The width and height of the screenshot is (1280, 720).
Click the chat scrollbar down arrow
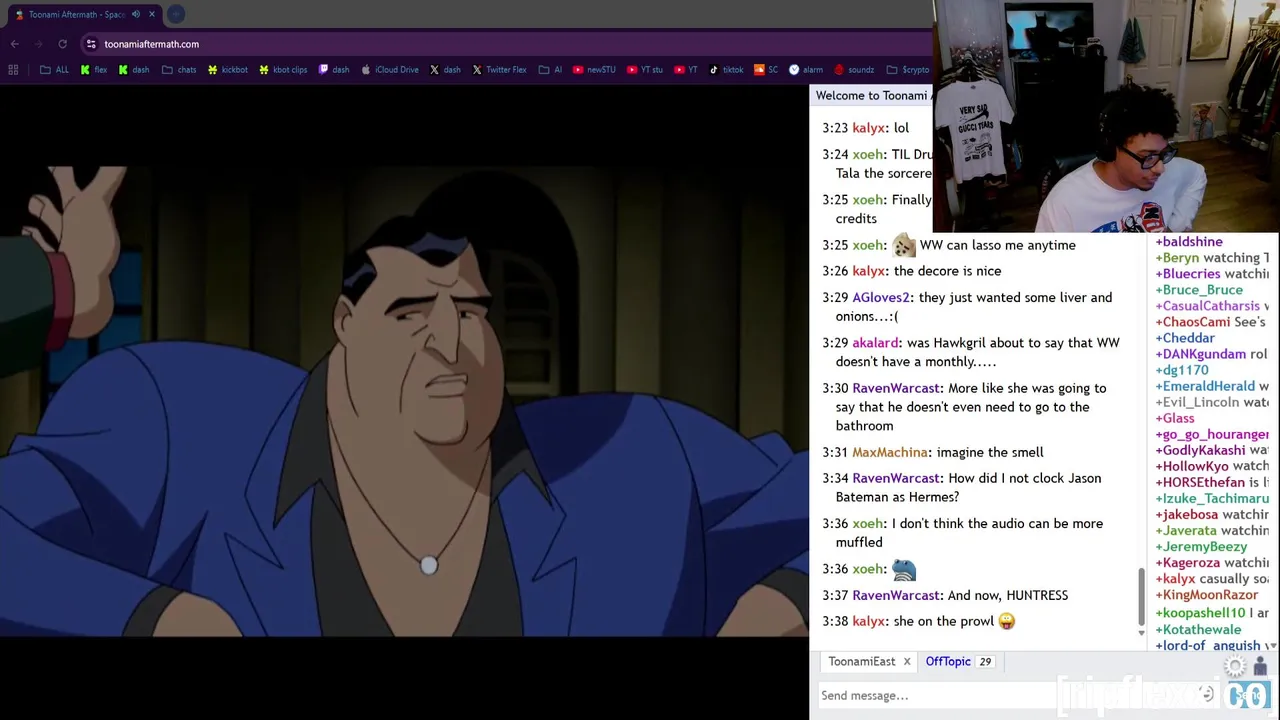click(x=1141, y=633)
